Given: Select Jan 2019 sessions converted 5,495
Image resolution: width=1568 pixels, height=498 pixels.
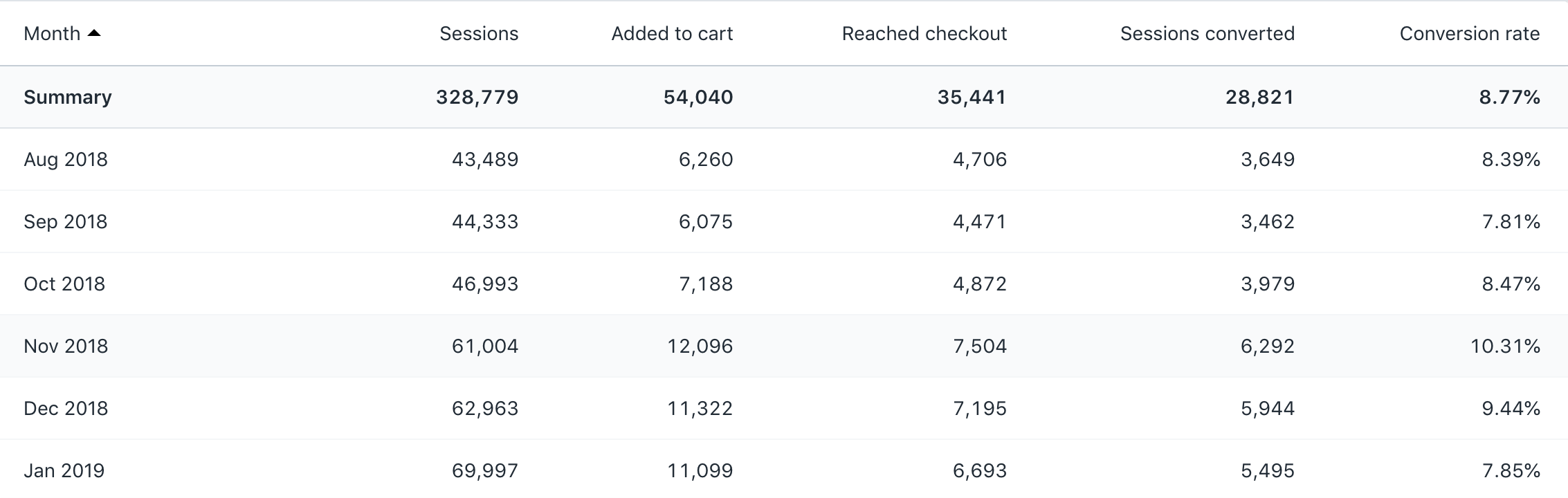Looking at the screenshot, I should (x=1267, y=470).
